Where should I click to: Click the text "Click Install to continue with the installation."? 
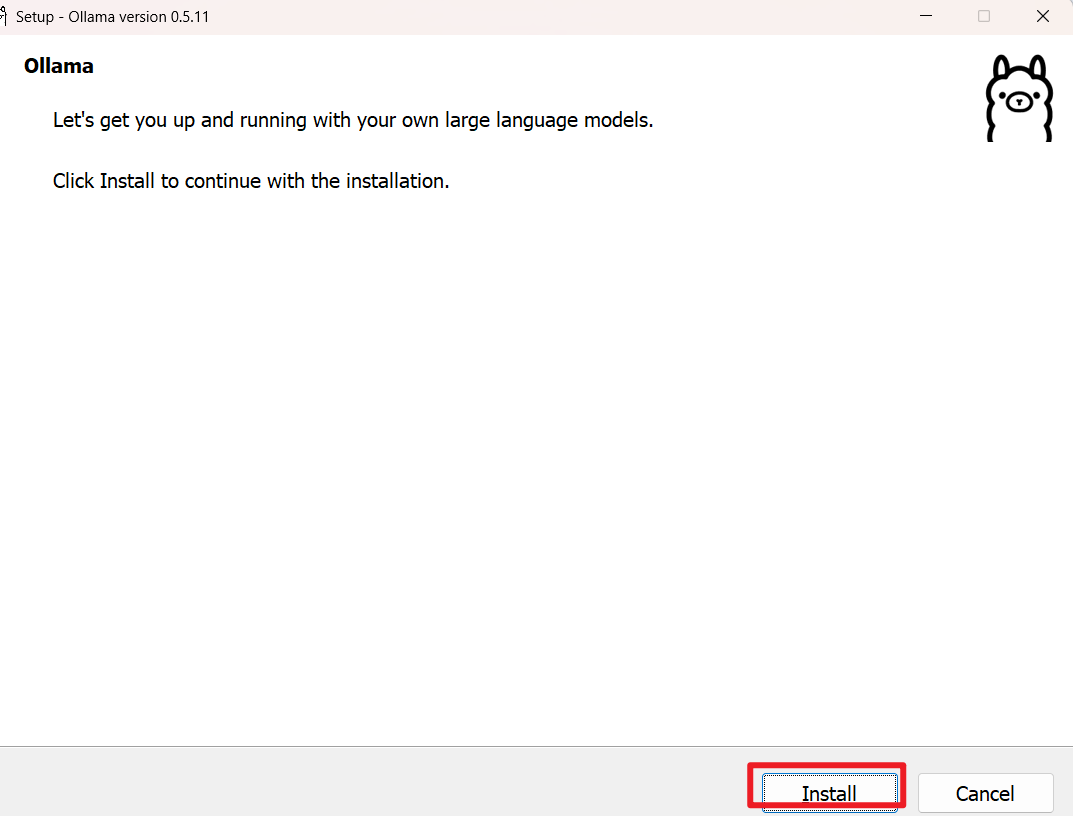click(251, 181)
